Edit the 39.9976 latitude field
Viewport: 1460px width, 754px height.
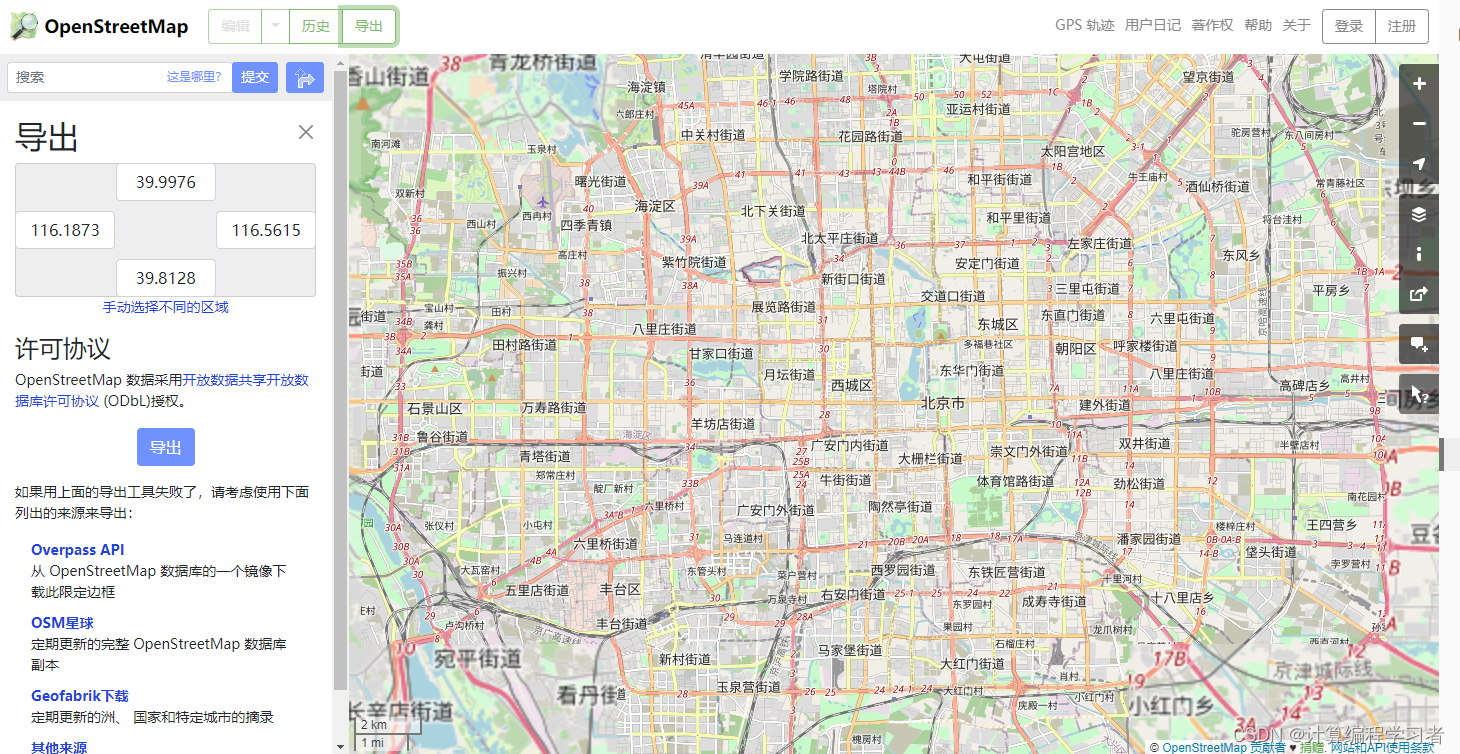point(165,182)
